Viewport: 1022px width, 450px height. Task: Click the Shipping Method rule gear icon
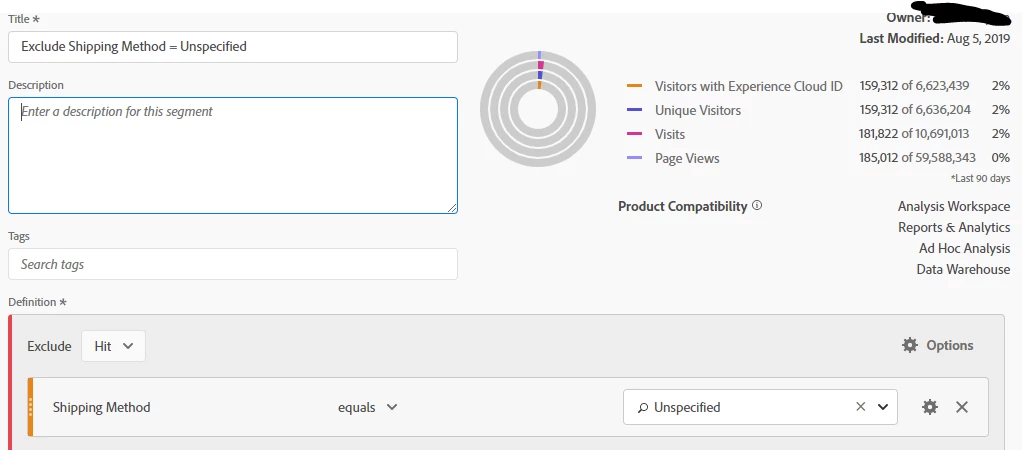(930, 407)
